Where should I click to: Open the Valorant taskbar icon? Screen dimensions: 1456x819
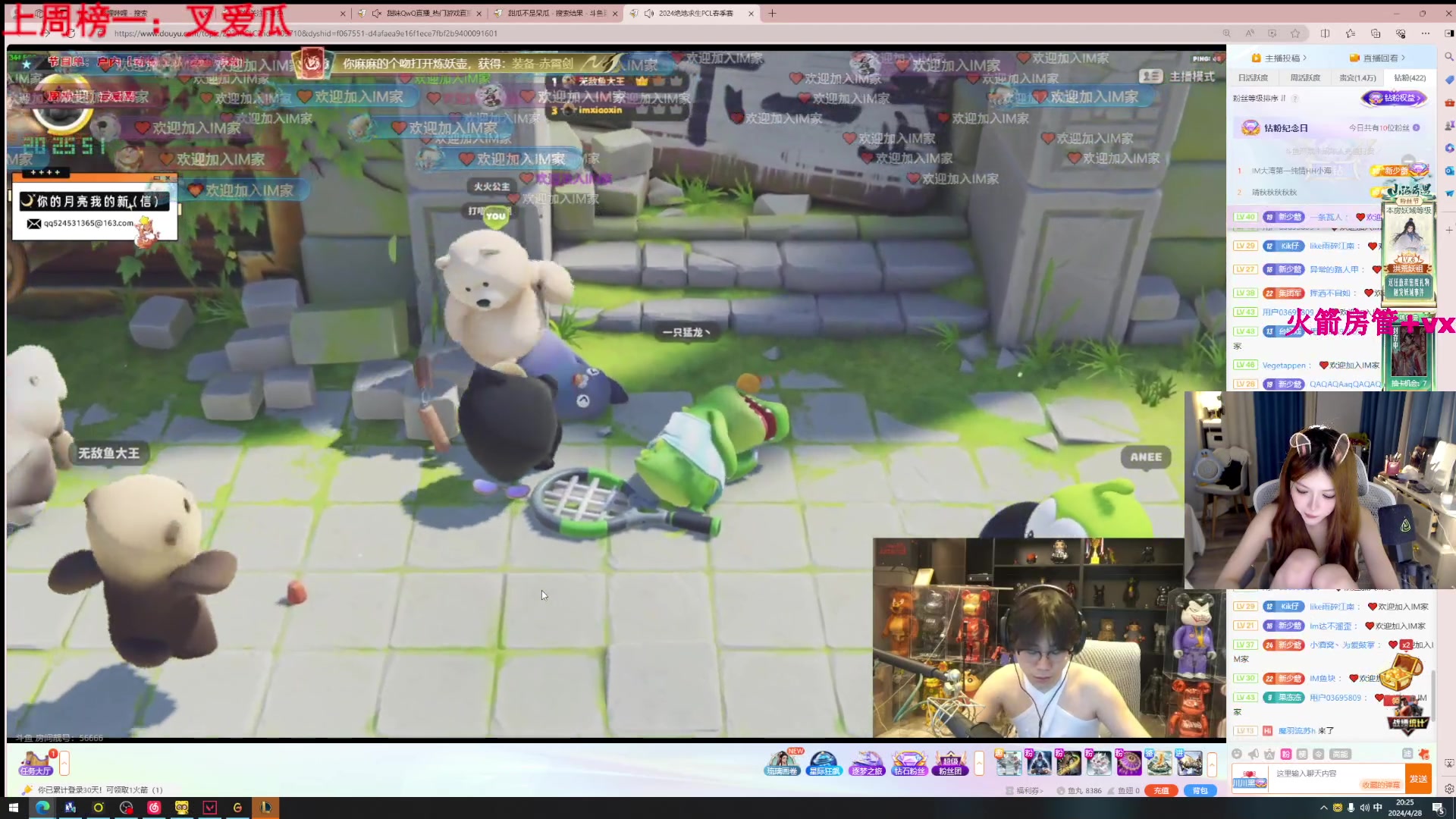(x=210, y=808)
